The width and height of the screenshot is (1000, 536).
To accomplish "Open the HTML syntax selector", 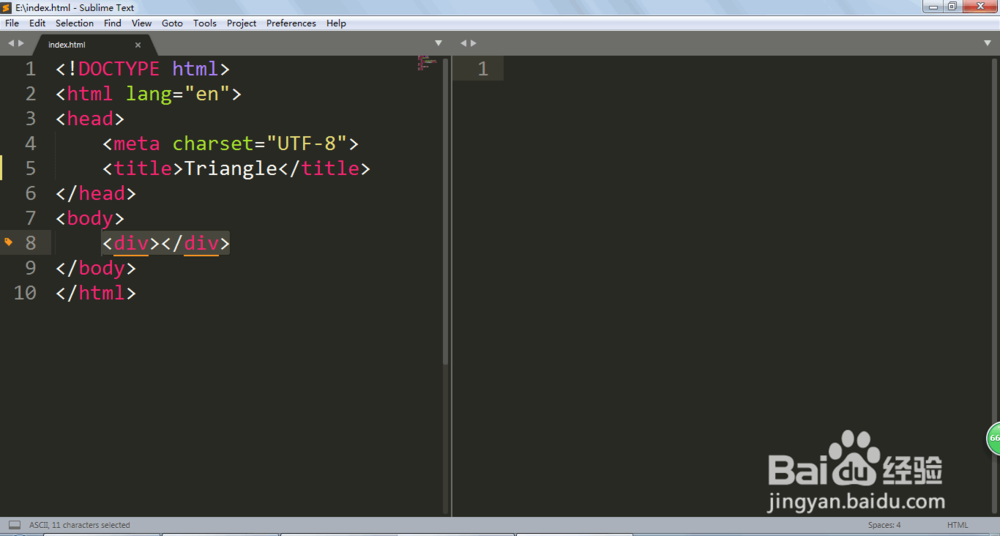I will (957, 525).
